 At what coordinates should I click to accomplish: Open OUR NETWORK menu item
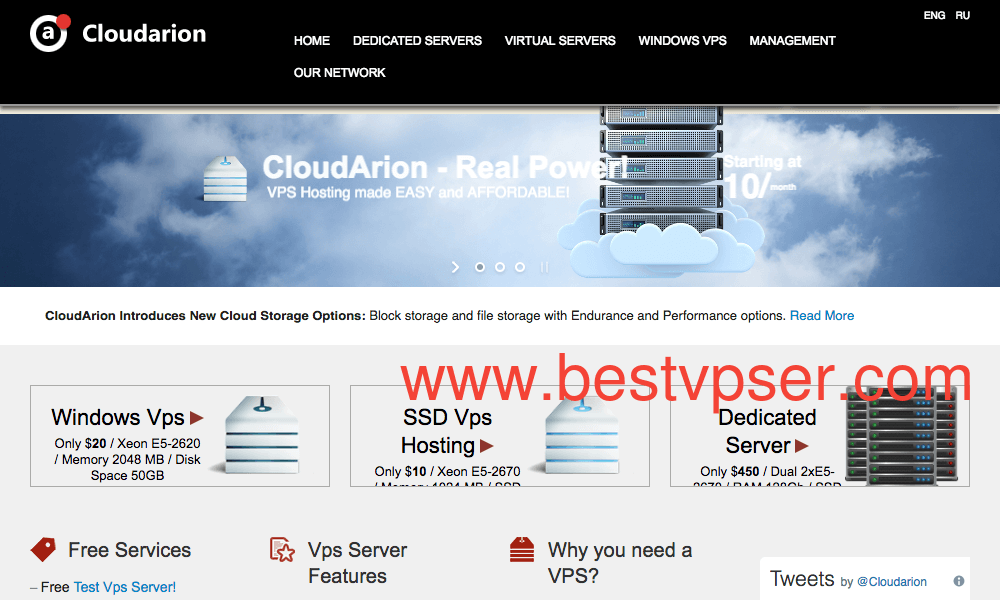[339, 73]
